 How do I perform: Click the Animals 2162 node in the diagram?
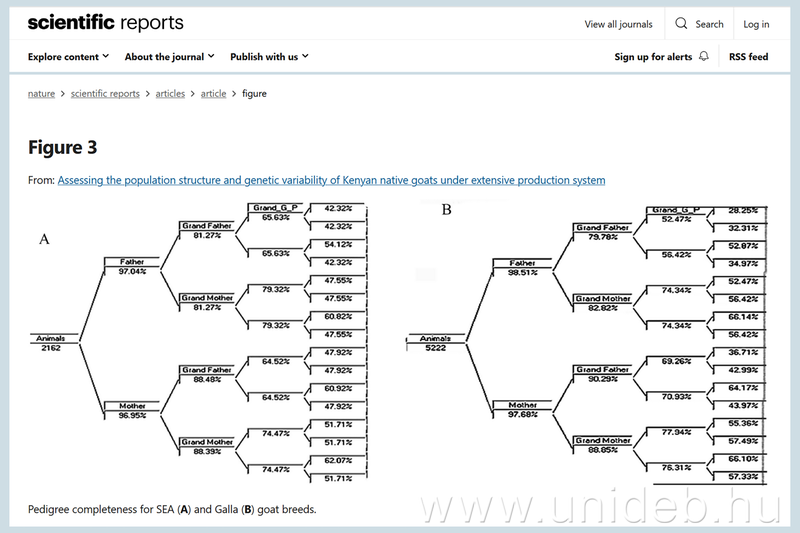(x=50, y=343)
